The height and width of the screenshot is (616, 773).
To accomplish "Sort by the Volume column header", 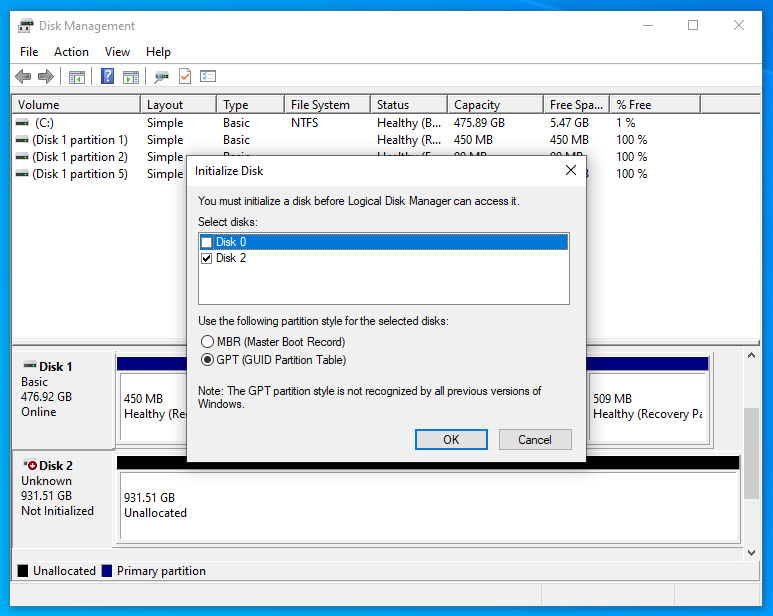I will click(x=76, y=105).
